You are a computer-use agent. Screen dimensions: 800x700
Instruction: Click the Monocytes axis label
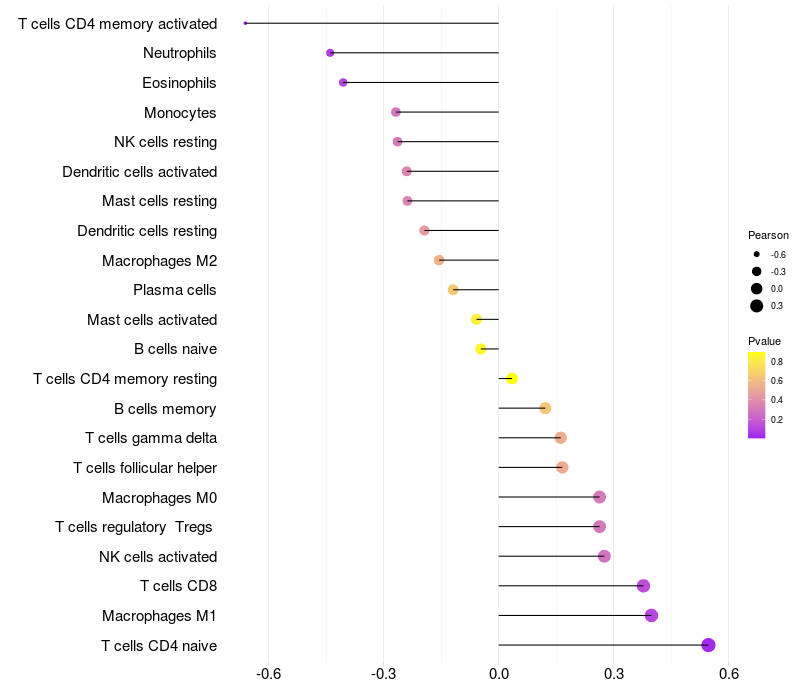pyautogui.click(x=180, y=112)
